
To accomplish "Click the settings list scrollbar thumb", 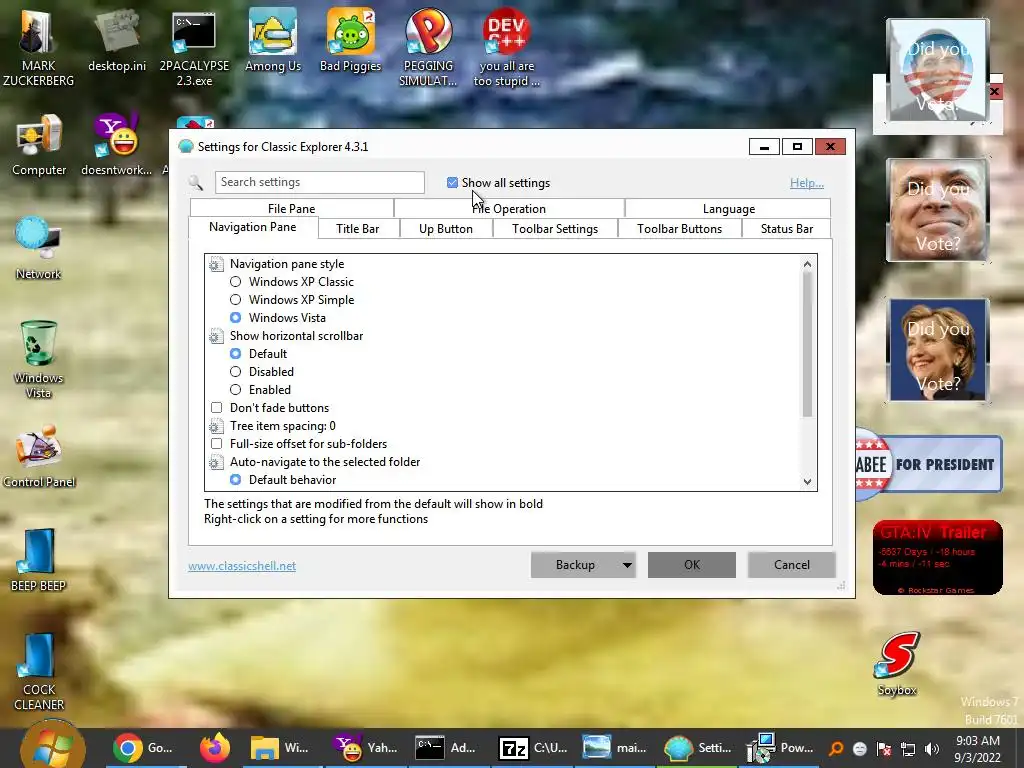I will click(x=807, y=344).
